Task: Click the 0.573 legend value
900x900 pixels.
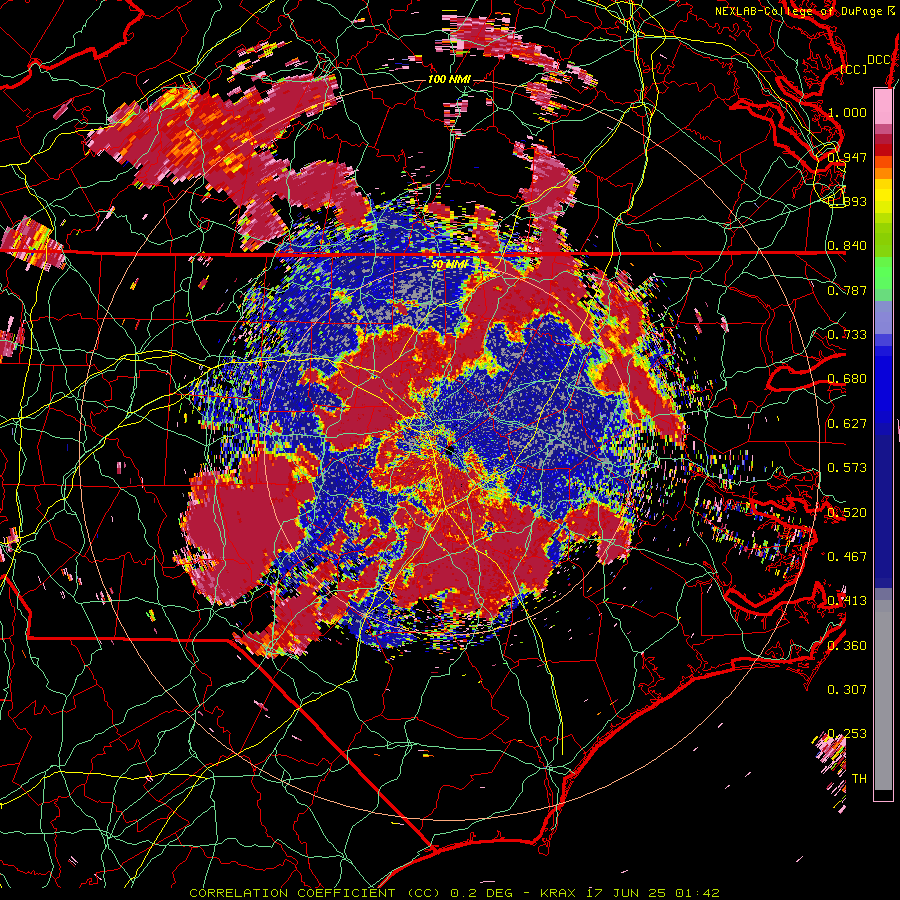Action: coord(847,468)
